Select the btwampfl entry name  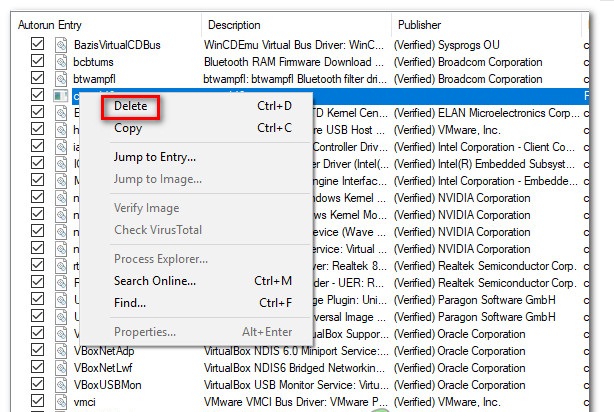(x=94, y=79)
